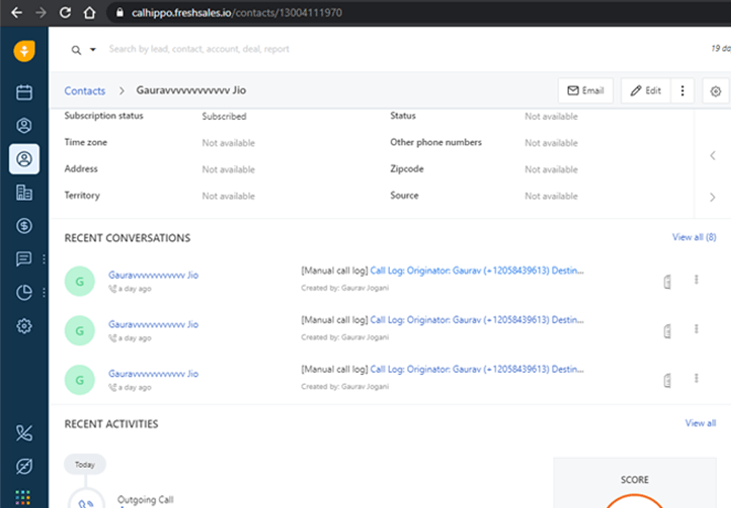
Task: Click the phone dialer icon in sidebar
Action: 24,433
